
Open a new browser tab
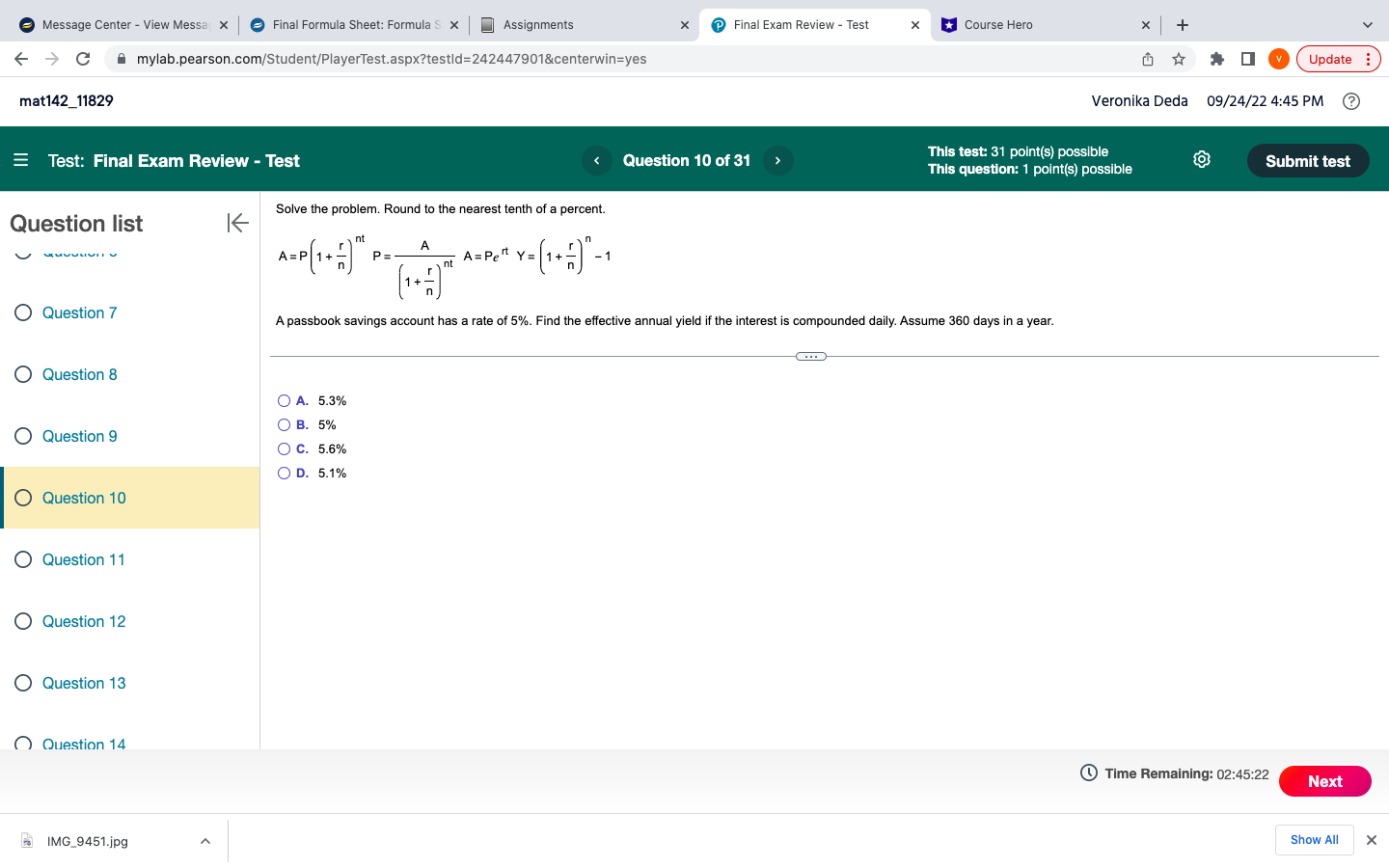1183,25
